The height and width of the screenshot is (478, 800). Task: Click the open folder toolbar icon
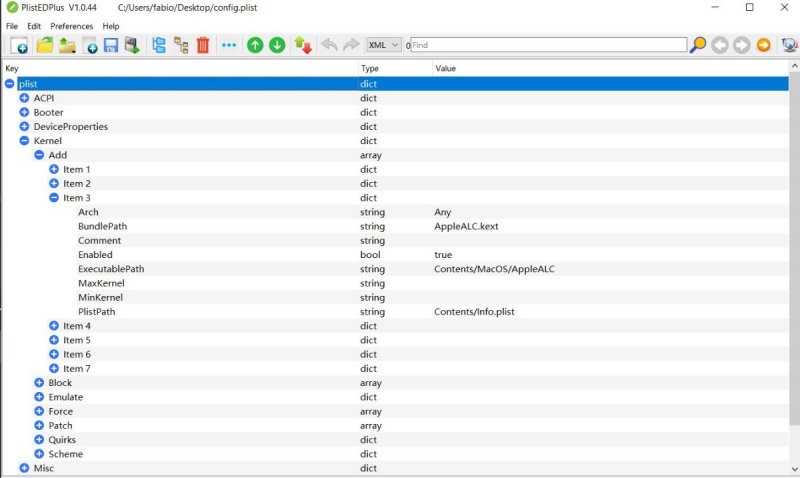click(x=44, y=45)
